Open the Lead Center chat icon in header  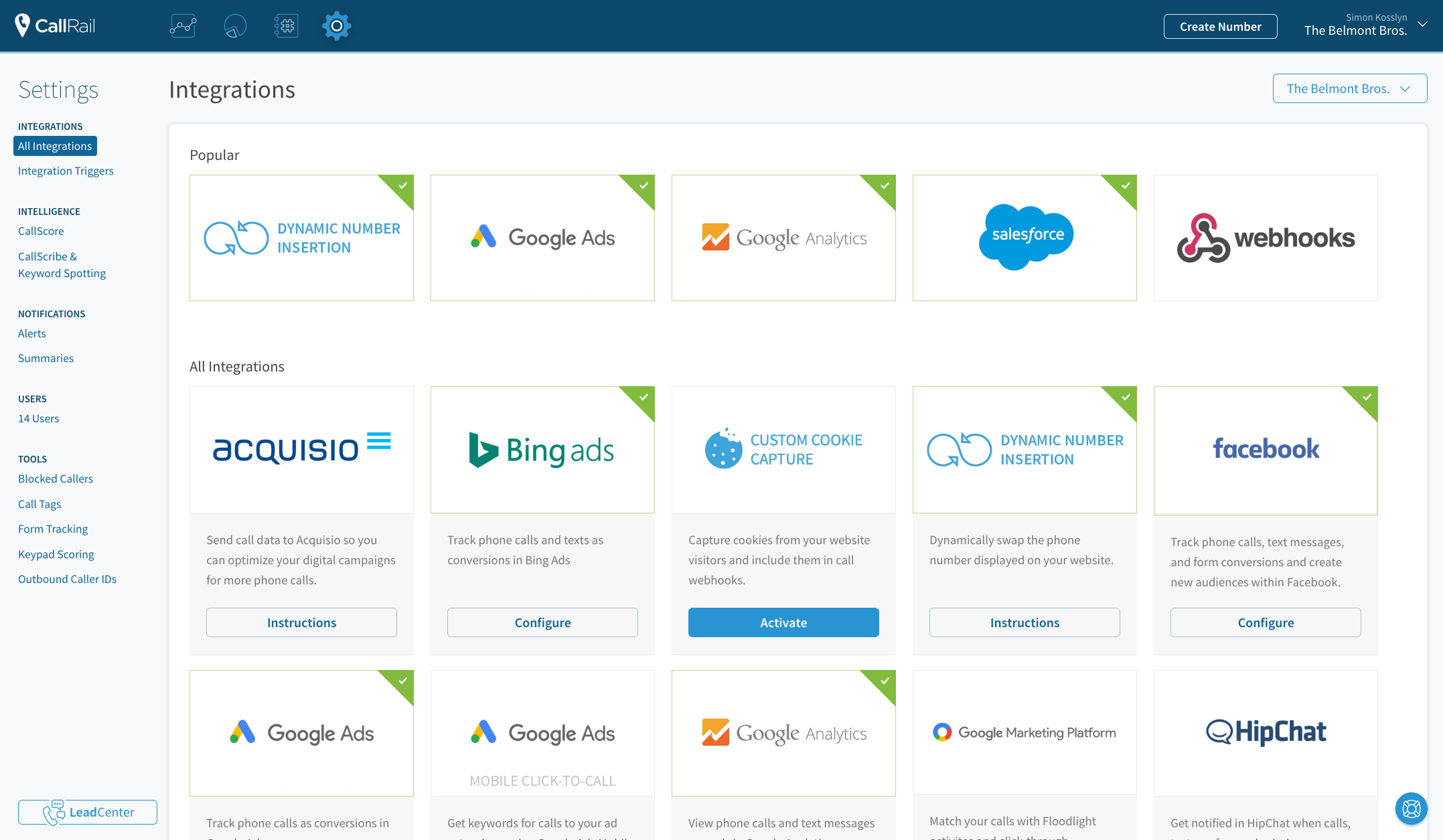[x=234, y=26]
